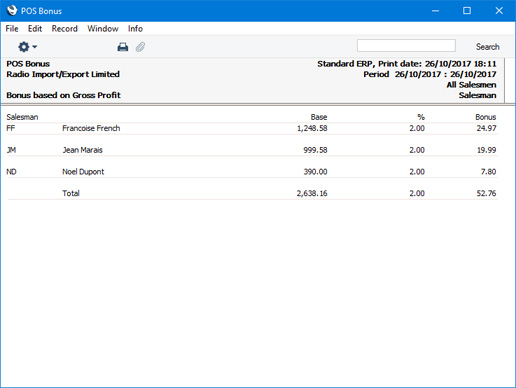Click the 2.00 percent for Jean Marais

417,150
